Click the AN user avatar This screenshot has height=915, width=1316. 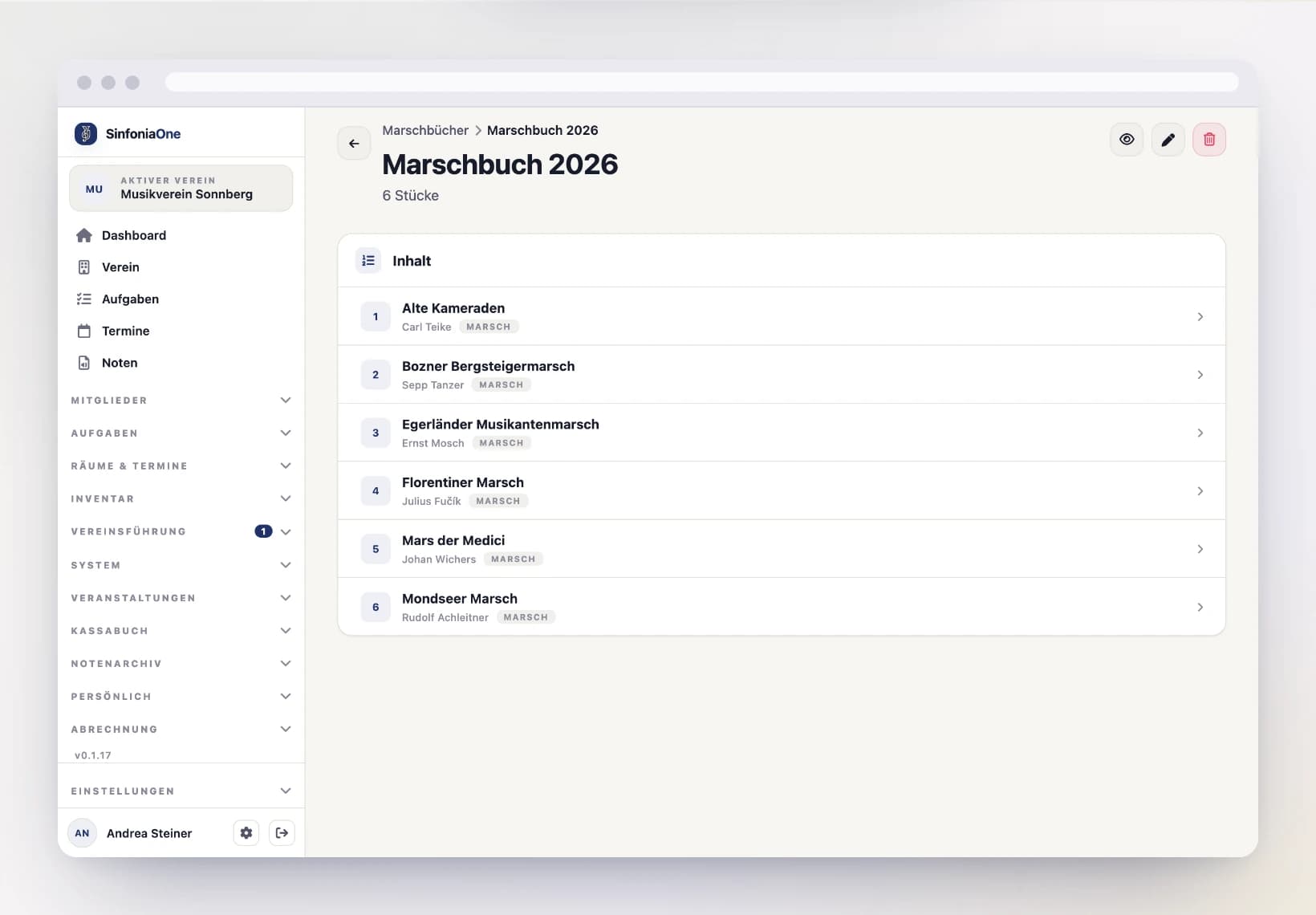(x=82, y=833)
